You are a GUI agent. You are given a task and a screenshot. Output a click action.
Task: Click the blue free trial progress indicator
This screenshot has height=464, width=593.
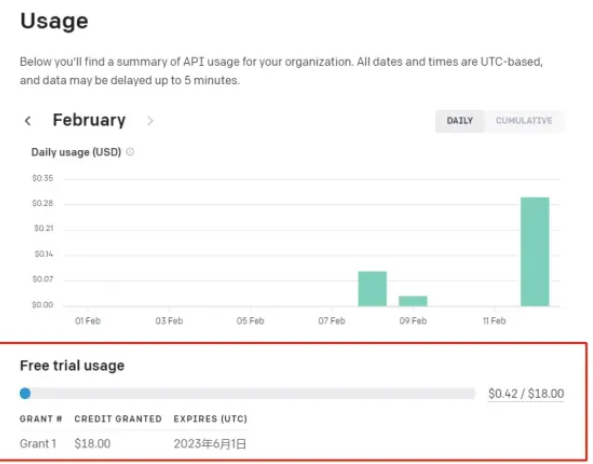point(25,393)
